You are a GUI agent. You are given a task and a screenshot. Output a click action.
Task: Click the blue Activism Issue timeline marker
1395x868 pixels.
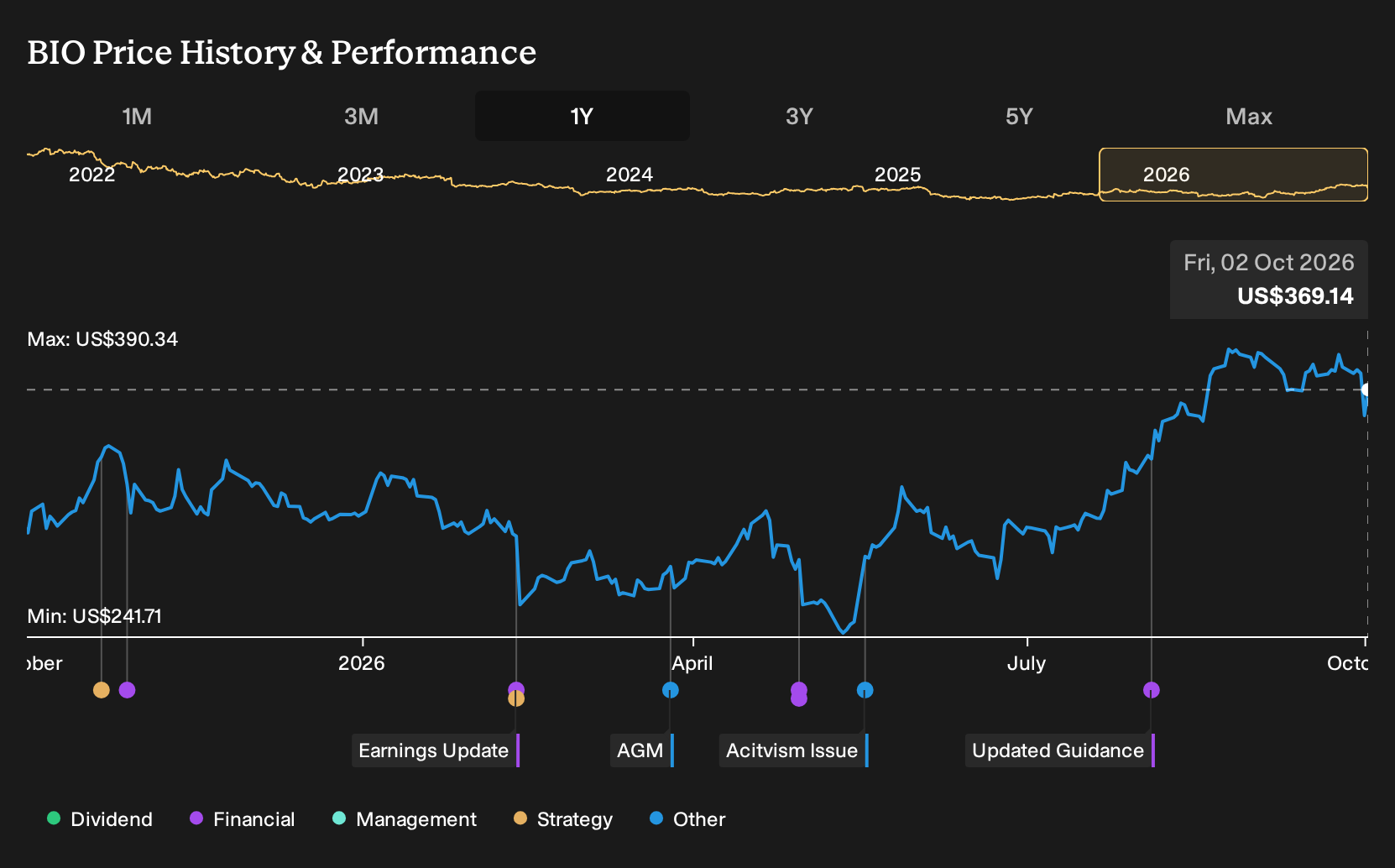point(865,690)
